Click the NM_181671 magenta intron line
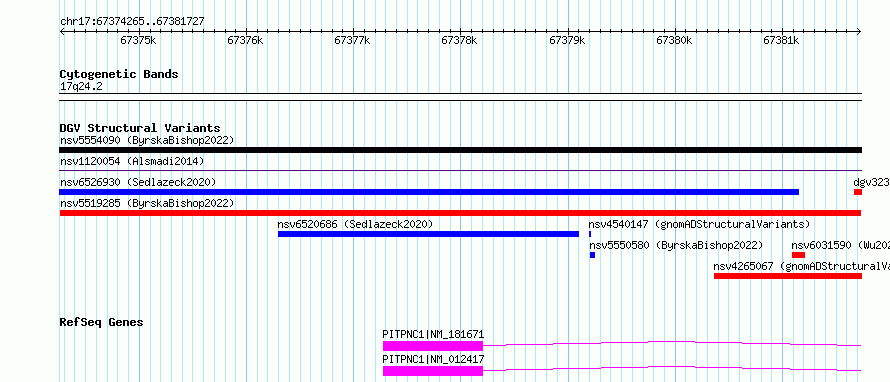Image resolution: width=890 pixels, height=382 pixels. point(672,343)
